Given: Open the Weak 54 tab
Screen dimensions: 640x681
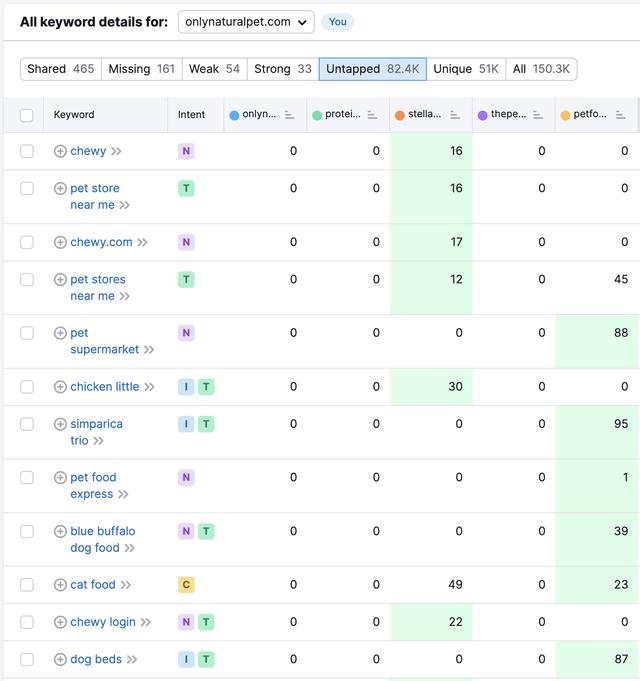Looking at the screenshot, I should [214, 69].
